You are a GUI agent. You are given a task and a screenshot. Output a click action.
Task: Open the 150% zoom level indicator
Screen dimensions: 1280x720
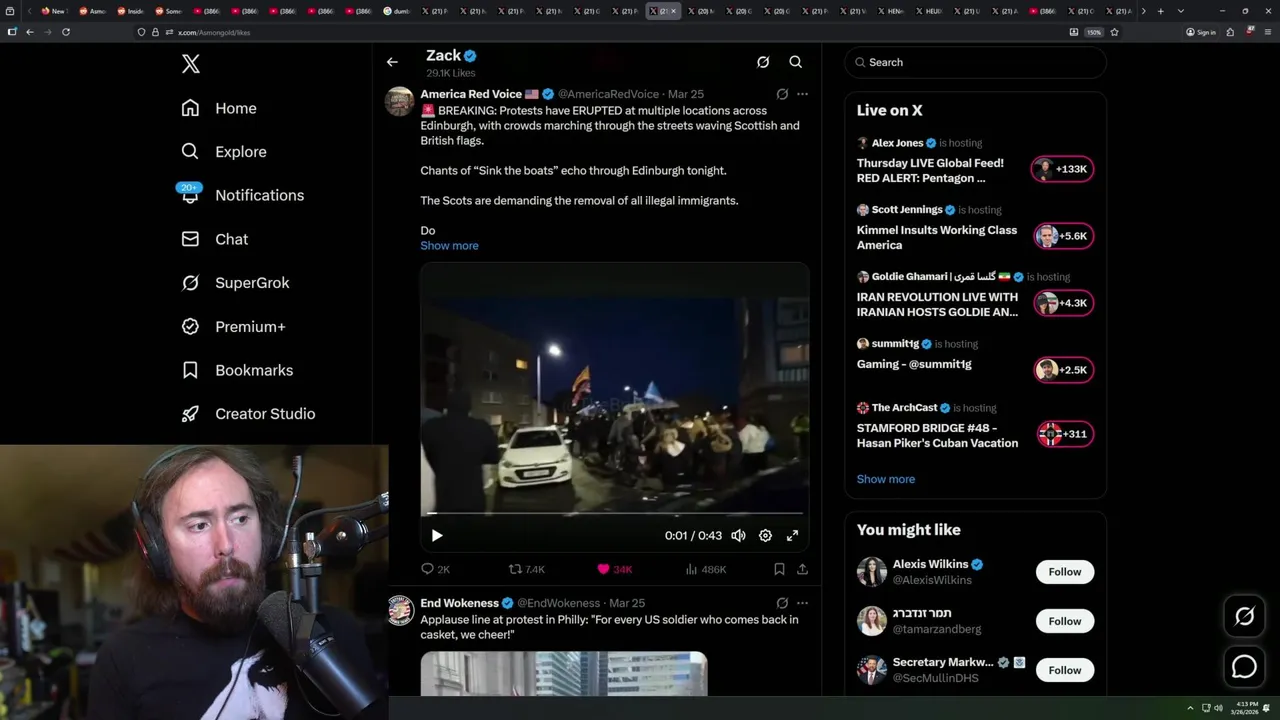click(1094, 32)
